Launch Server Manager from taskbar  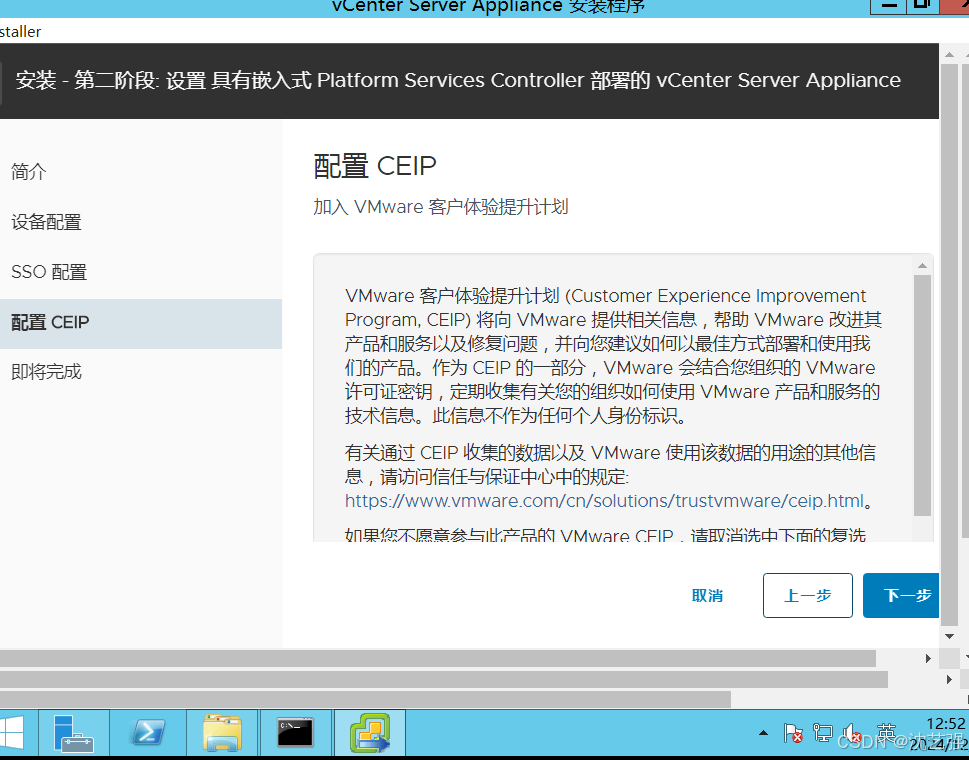coord(74,733)
